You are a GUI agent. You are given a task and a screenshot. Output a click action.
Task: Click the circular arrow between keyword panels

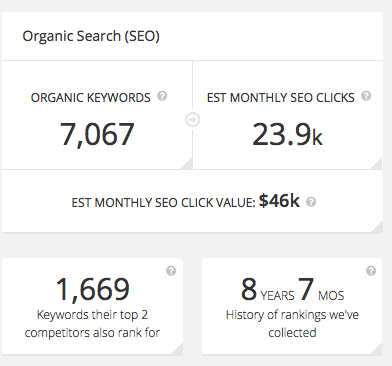(x=193, y=120)
